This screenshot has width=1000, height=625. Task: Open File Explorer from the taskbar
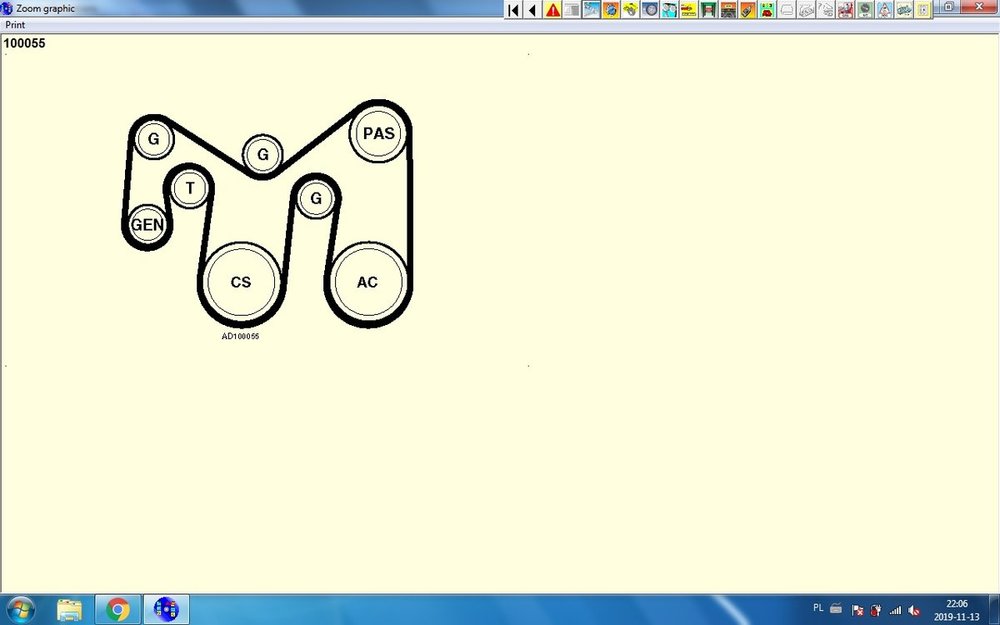(69, 608)
